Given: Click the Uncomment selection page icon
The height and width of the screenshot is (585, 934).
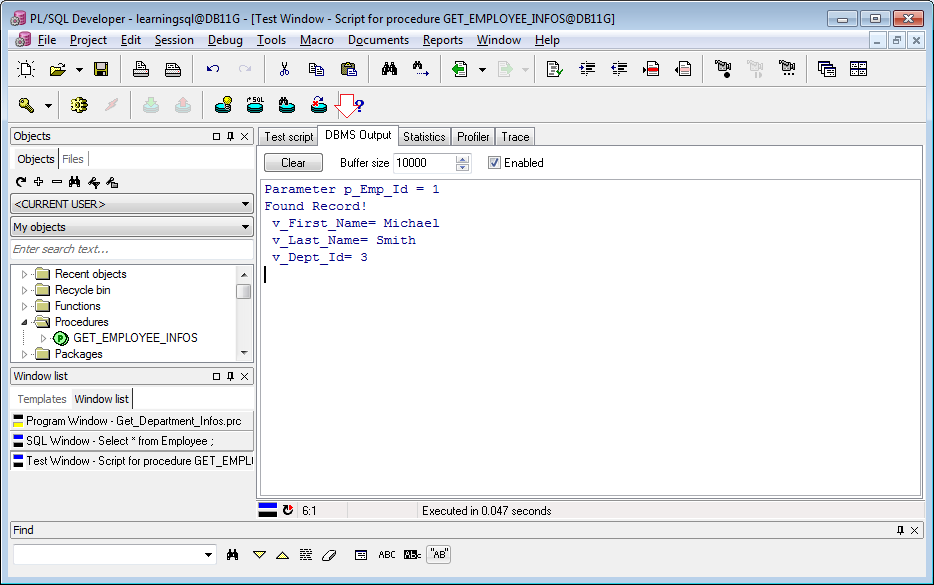Looking at the screenshot, I should (x=683, y=69).
